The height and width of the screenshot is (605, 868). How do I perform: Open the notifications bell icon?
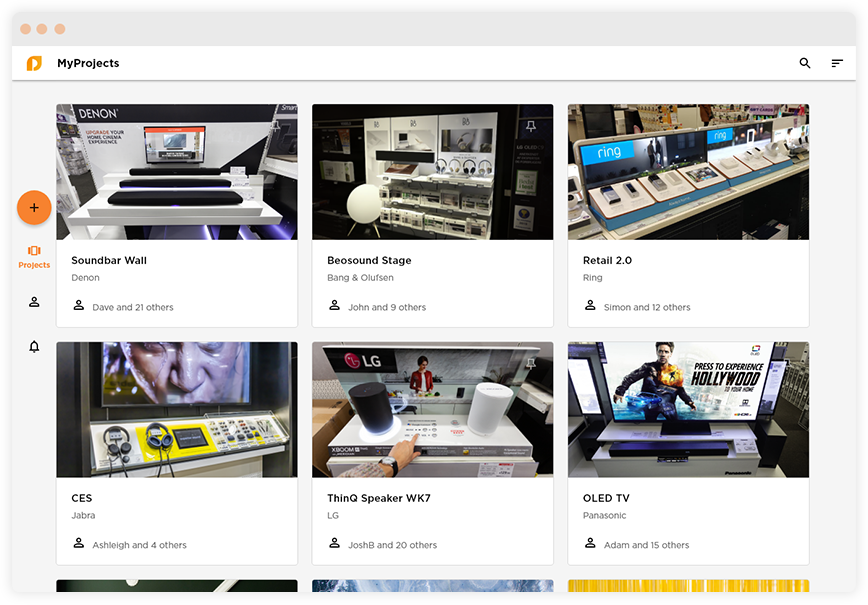[34, 347]
